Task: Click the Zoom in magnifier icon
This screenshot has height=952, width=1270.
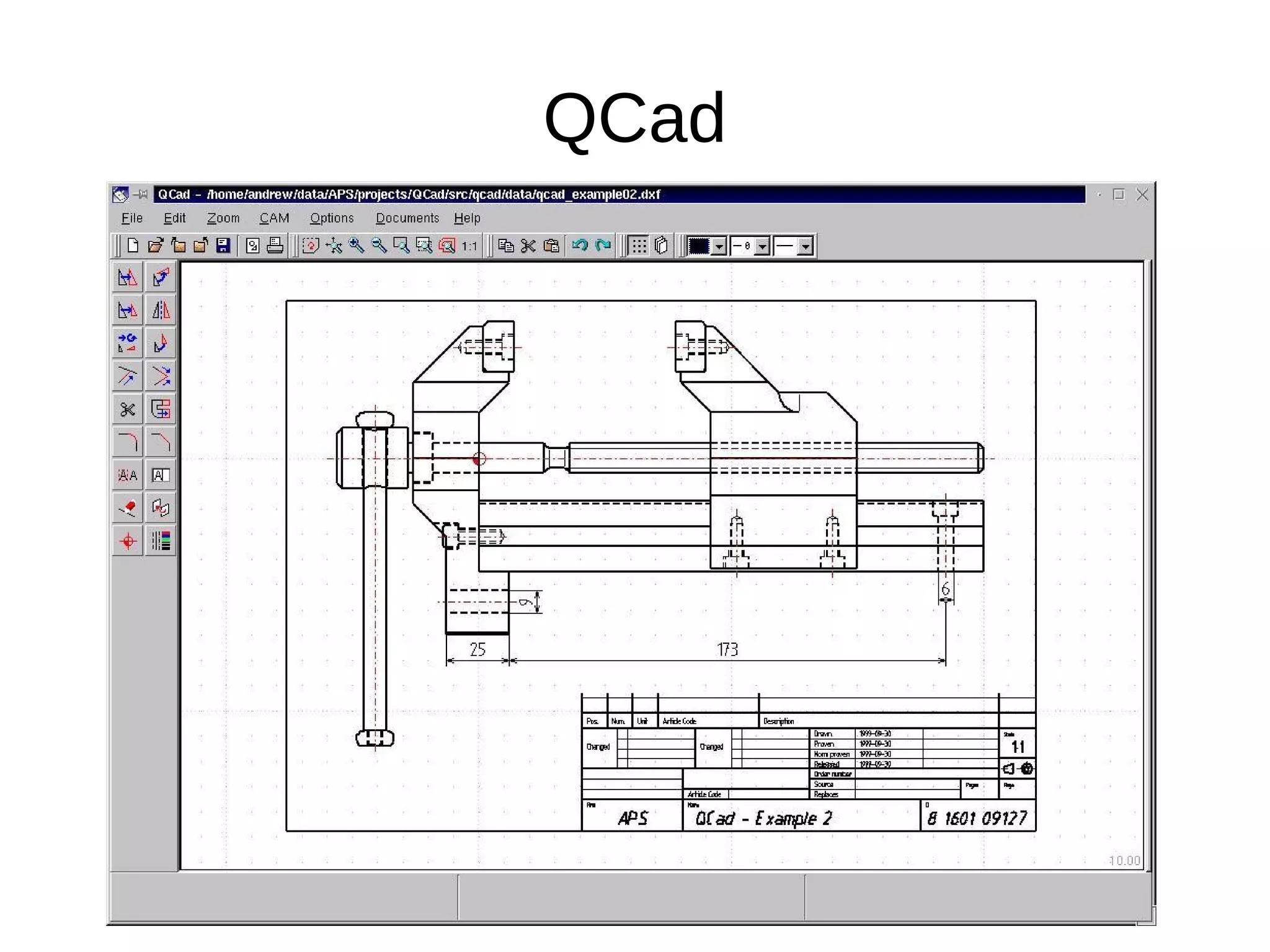Action: (x=357, y=246)
